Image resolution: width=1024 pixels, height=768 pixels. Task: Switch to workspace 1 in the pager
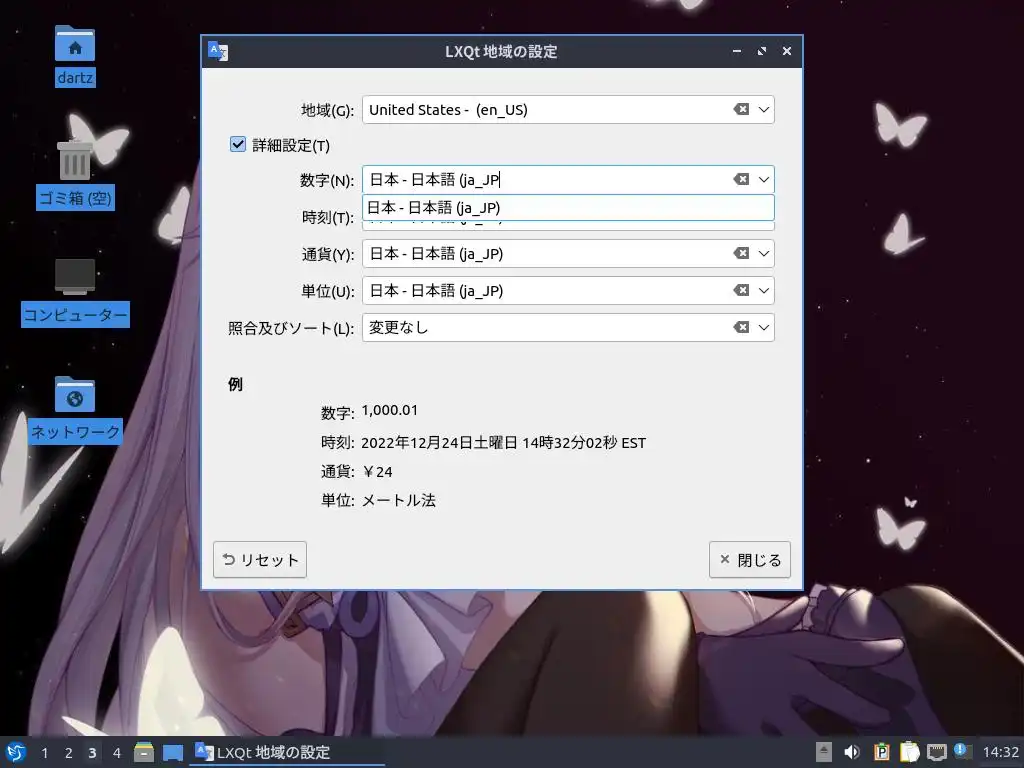pyautogui.click(x=44, y=753)
